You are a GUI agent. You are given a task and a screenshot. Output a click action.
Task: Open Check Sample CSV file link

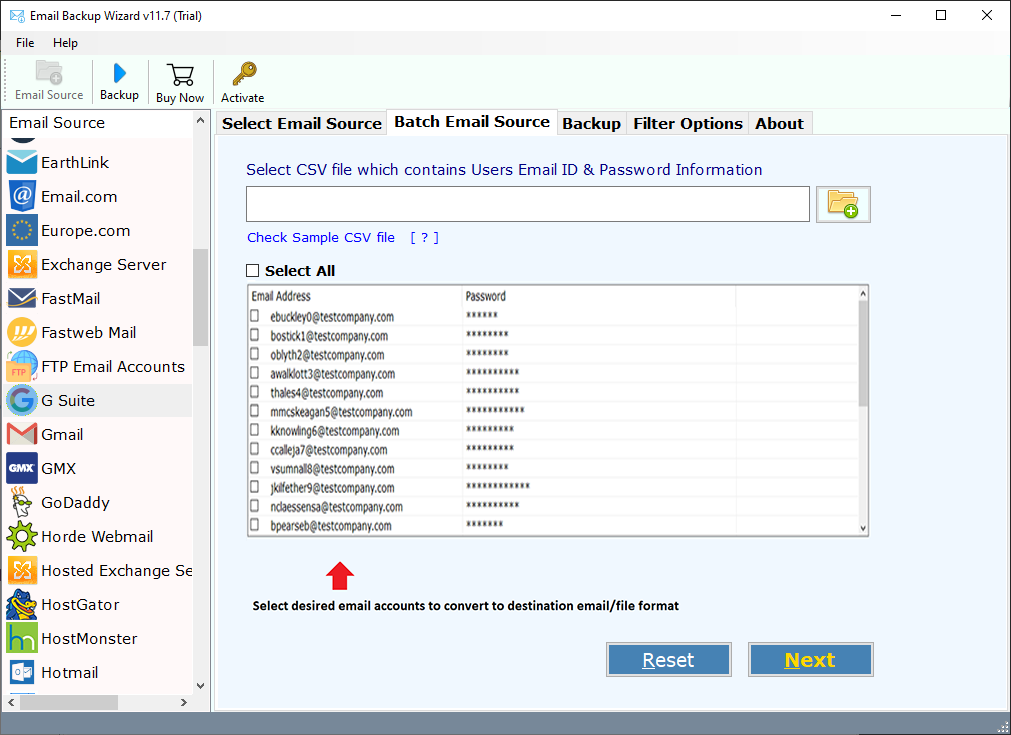pyautogui.click(x=321, y=237)
